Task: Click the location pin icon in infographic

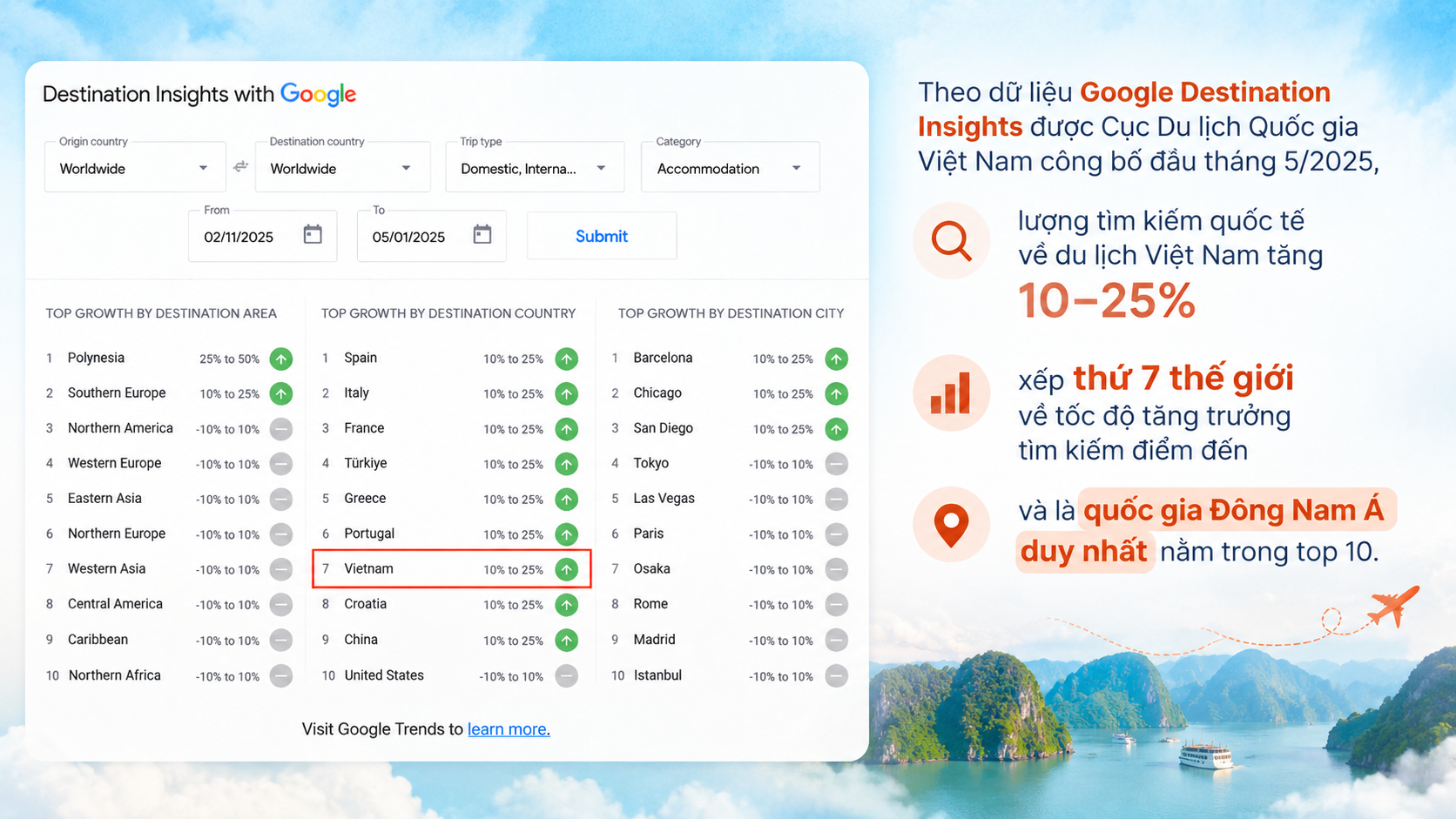Action: pos(951,525)
